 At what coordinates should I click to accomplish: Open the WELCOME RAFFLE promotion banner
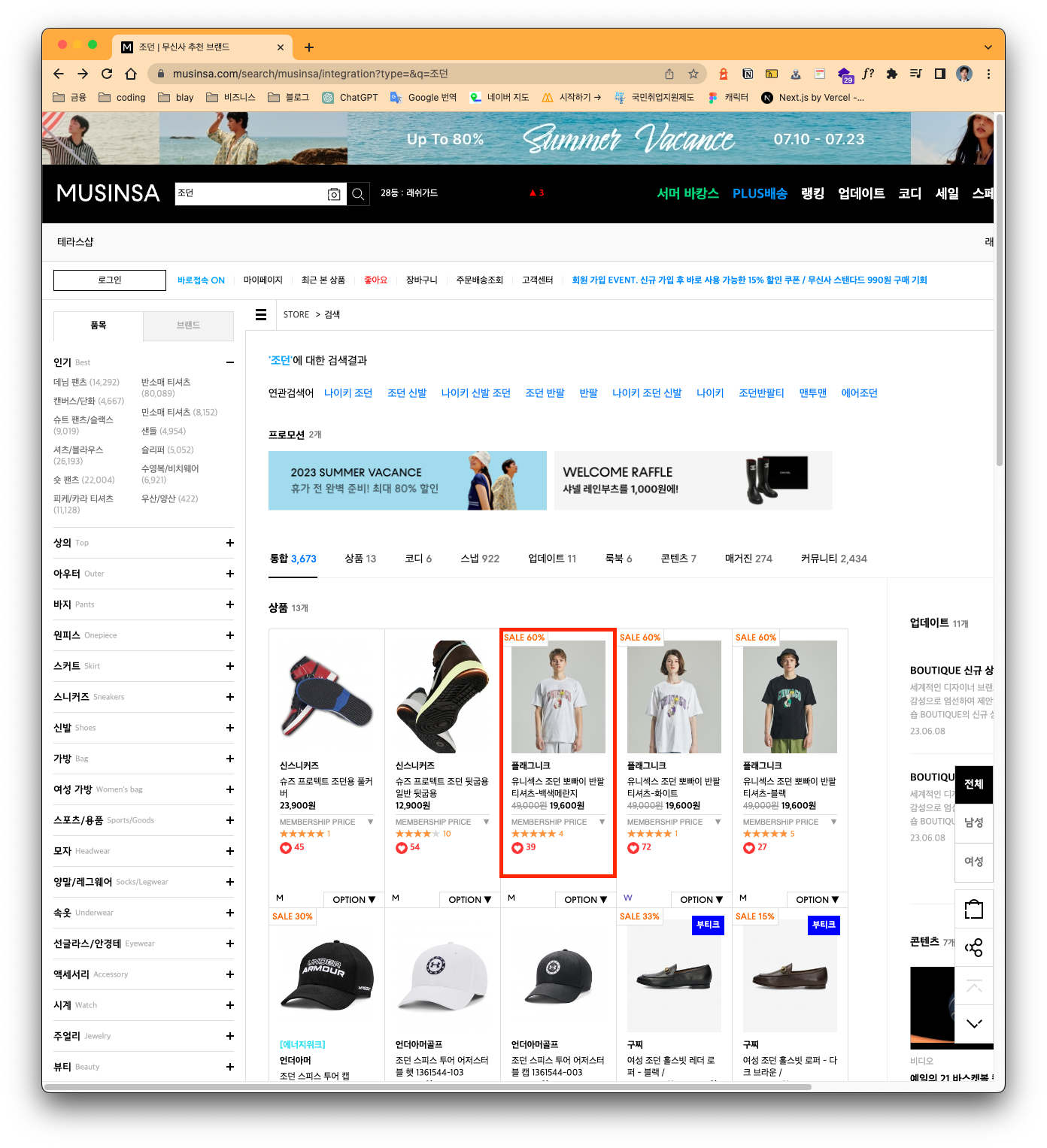[x=693, y=481]
